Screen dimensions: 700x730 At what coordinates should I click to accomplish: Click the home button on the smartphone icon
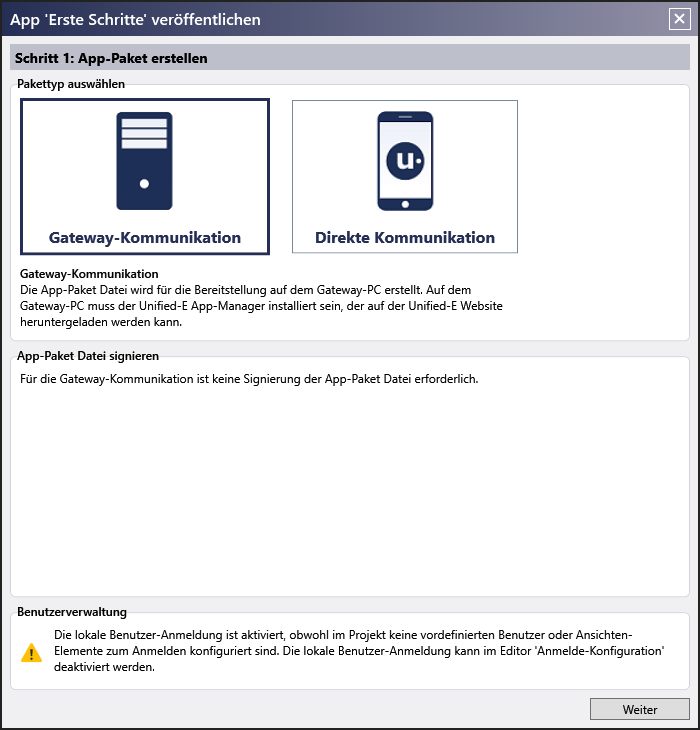coord(405,204)
